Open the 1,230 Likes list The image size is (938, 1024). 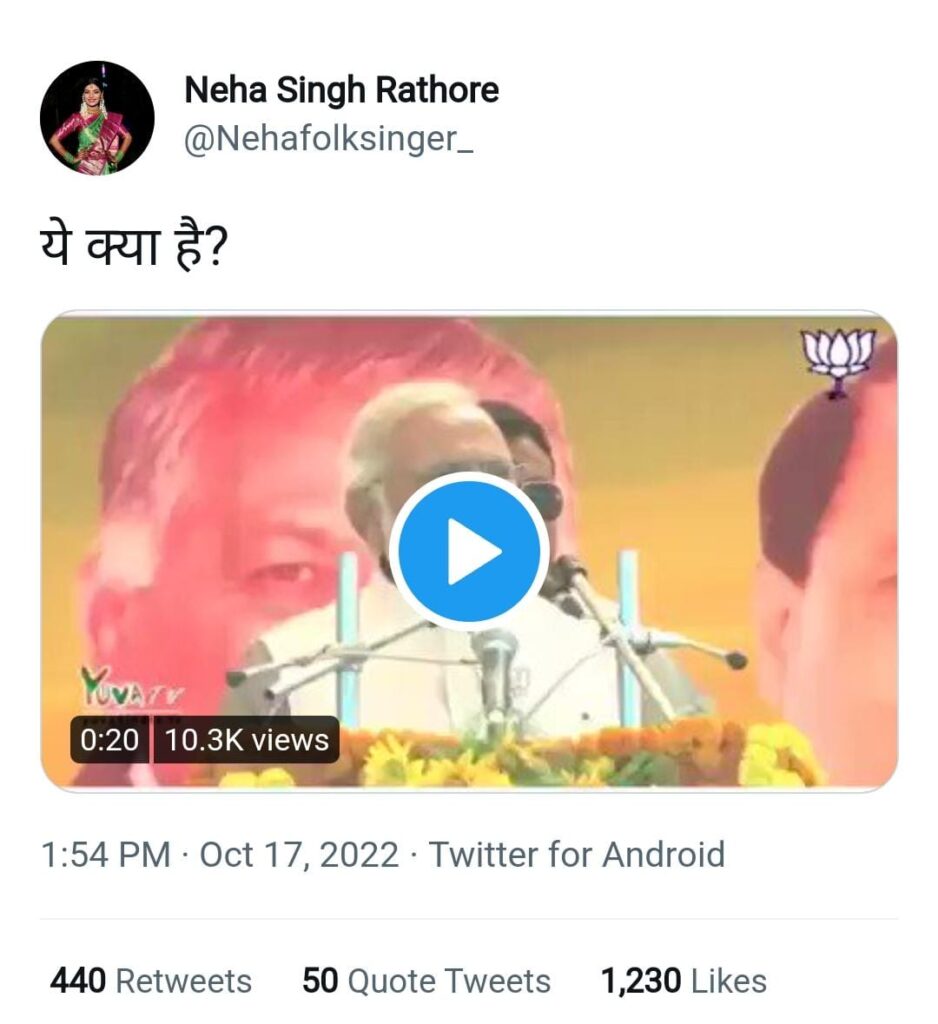click(683, 980)
